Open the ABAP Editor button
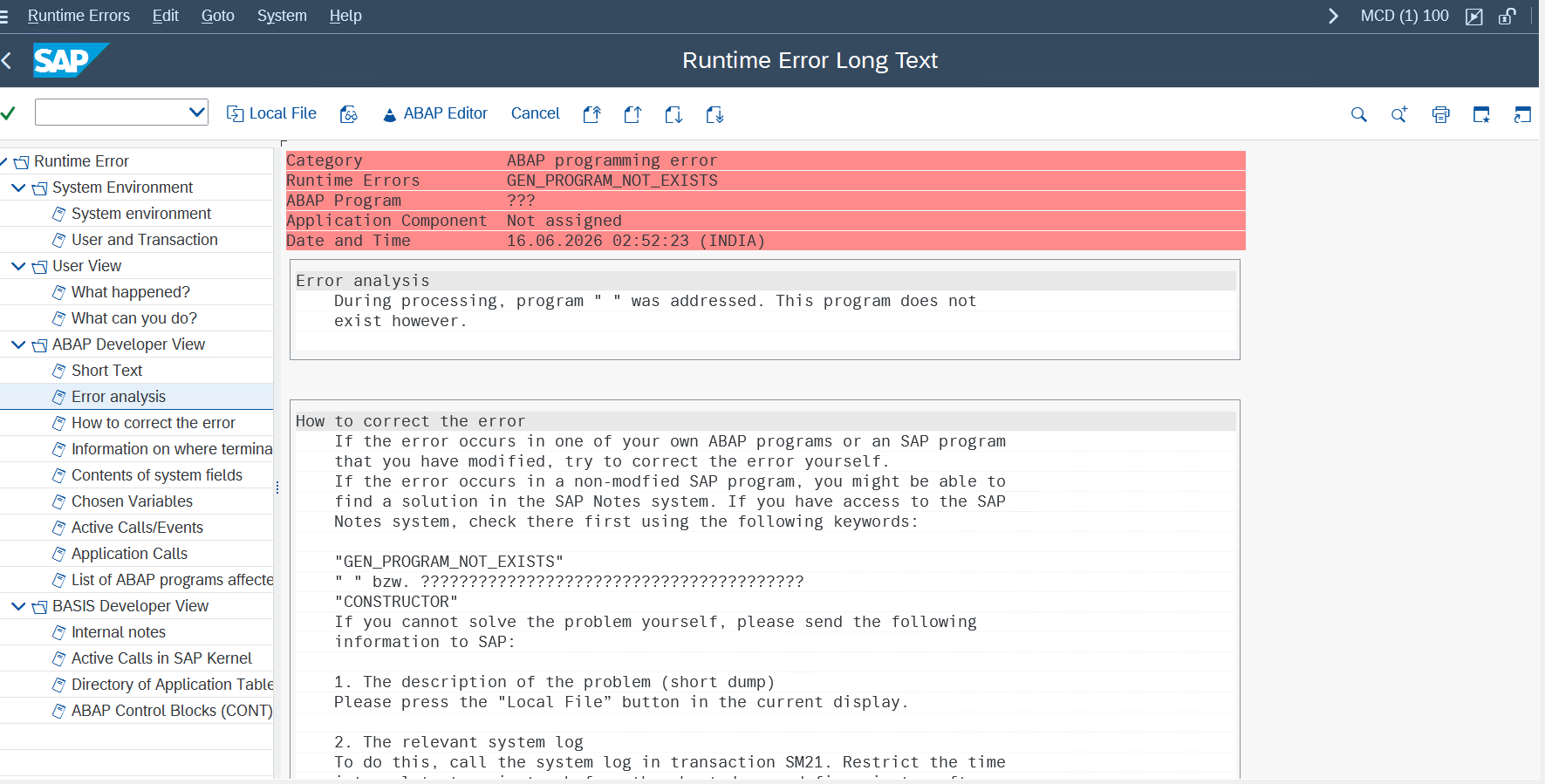This screenshot has height=784, width=1545. tap(434, 113)
